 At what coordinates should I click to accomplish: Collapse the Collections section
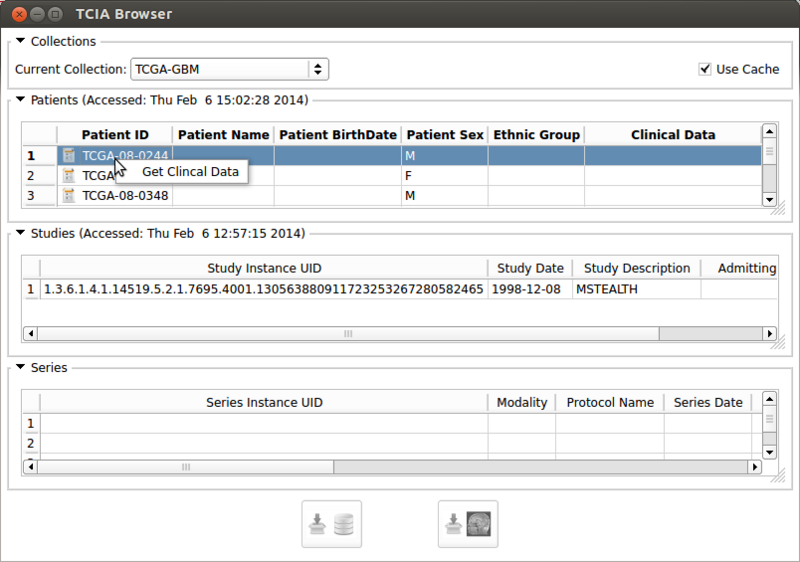coord(20,41)
